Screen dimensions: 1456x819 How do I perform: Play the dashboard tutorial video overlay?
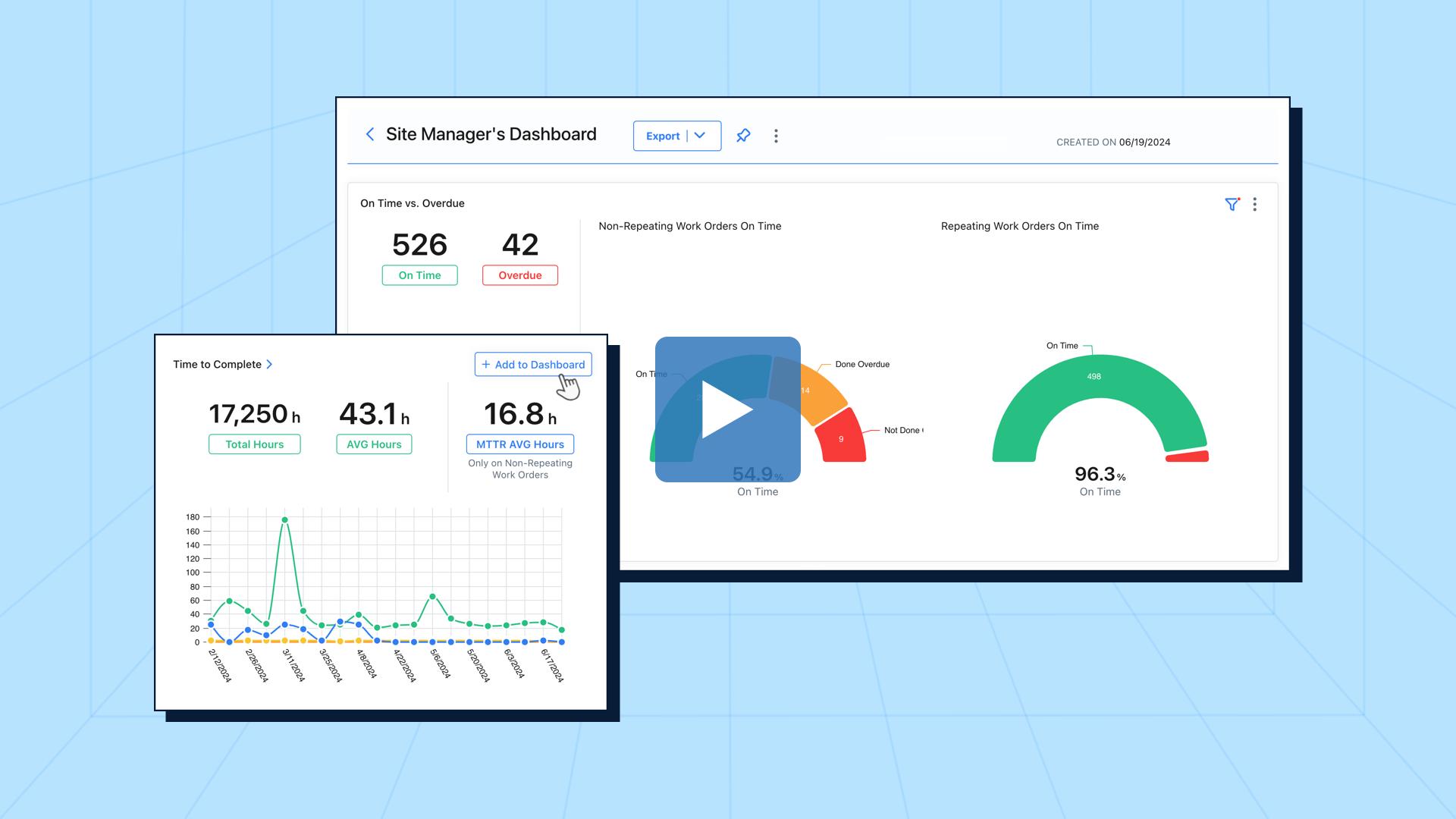tap(728, 409)
